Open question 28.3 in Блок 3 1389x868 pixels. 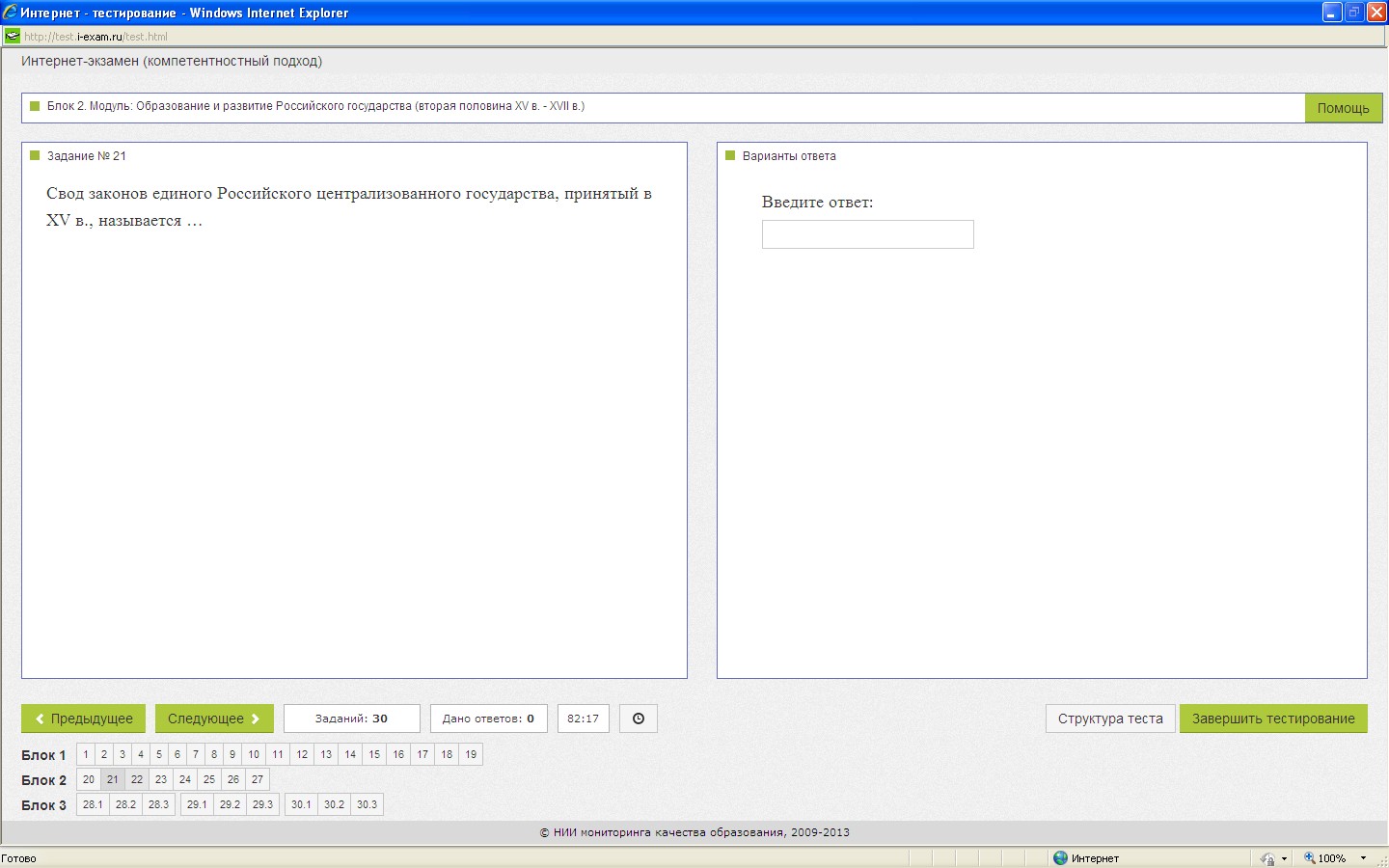click(158, 804)
